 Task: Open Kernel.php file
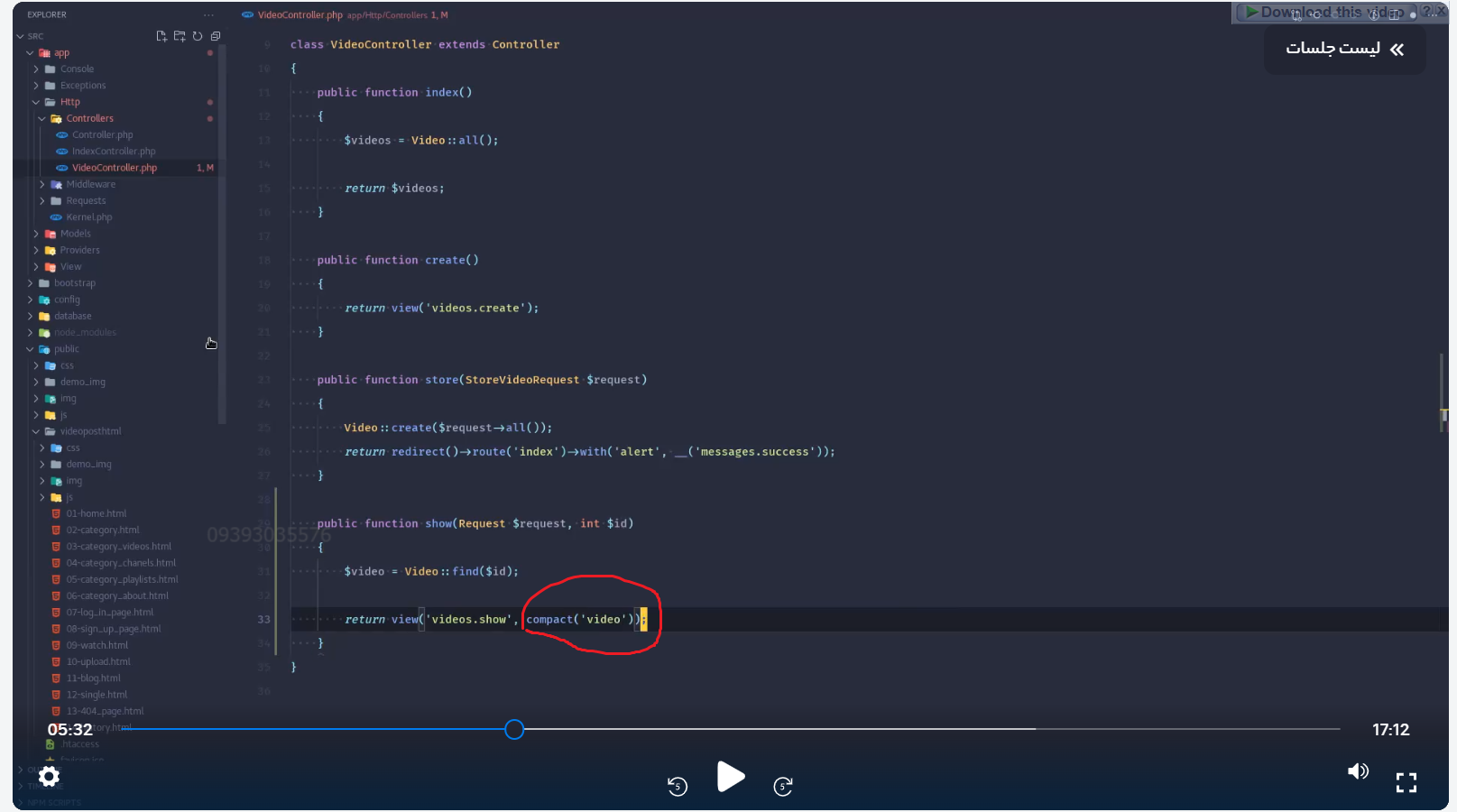pyautogui.click(x=89, y=217)
